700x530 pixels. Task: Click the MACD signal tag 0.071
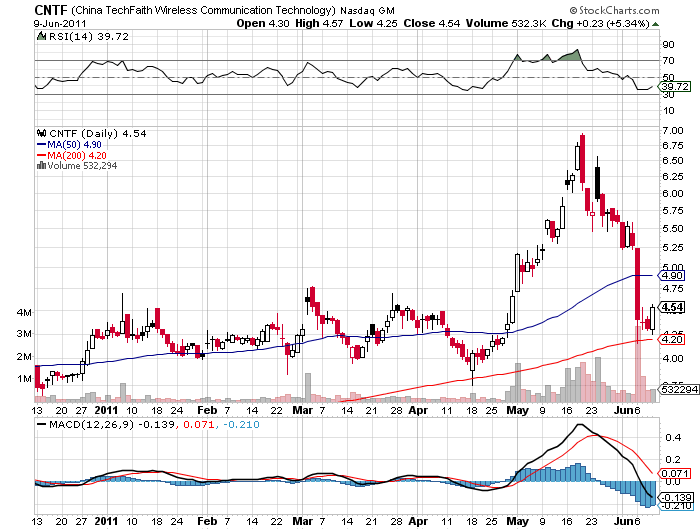pyautogui.click(x=675, y=473)
